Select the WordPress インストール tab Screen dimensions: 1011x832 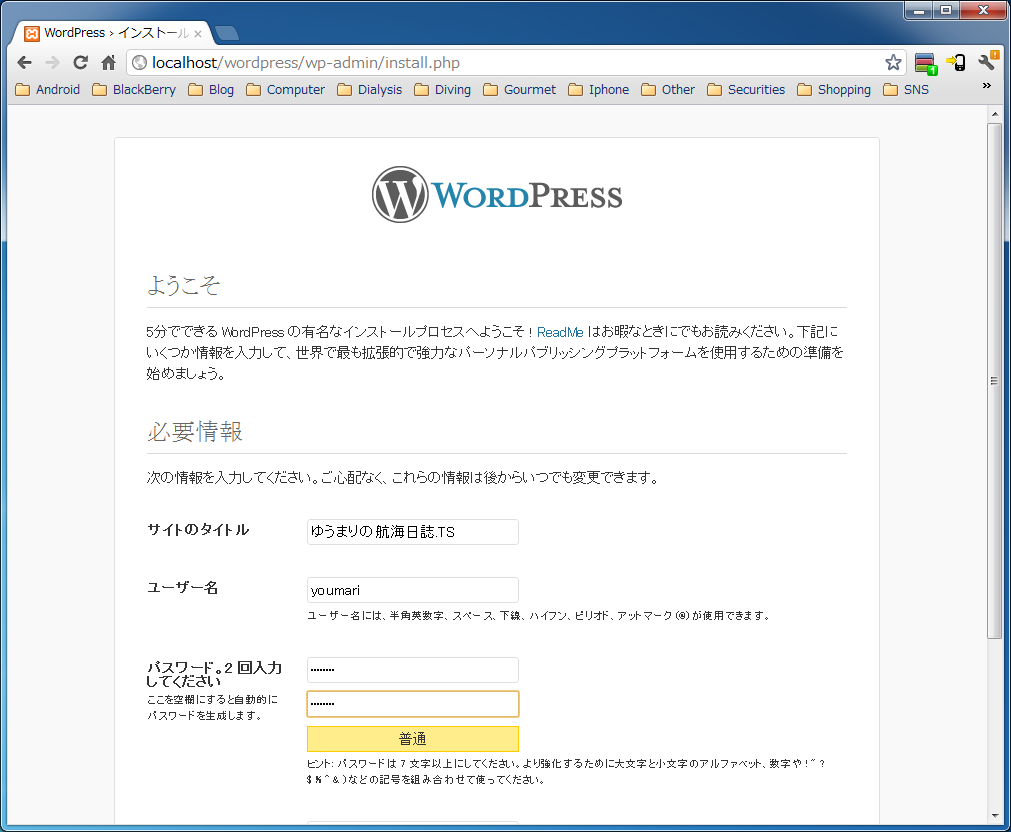[x=113, y=33]
